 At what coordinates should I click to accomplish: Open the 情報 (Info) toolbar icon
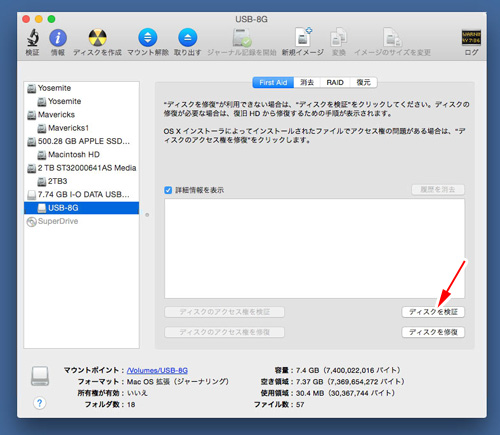(58, 38)
